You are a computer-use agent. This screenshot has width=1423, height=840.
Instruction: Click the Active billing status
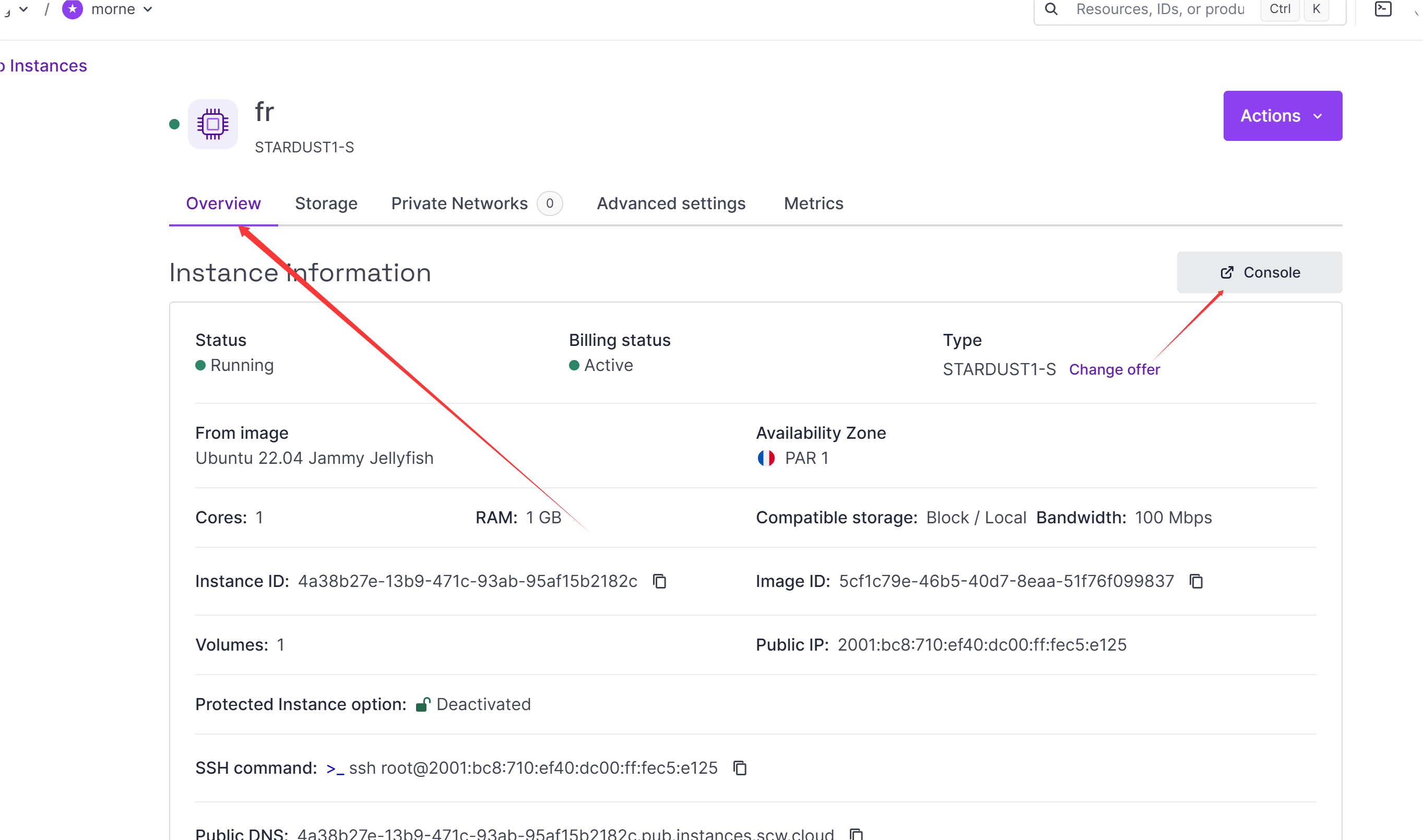point(608,365)
